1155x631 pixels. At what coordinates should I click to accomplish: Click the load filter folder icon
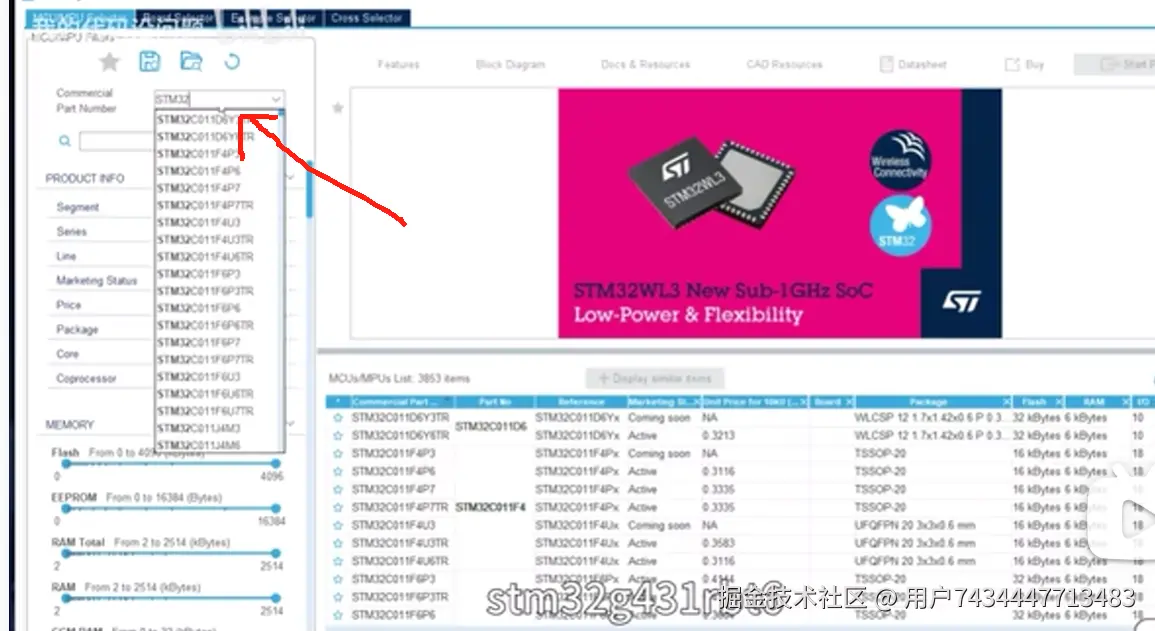(x=190, y=62)
